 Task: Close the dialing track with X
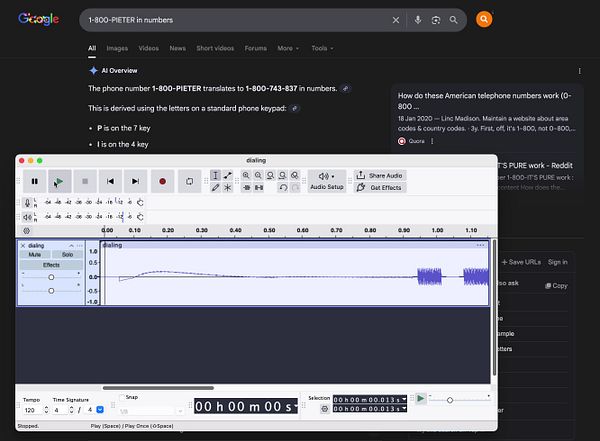click(23, 245)
